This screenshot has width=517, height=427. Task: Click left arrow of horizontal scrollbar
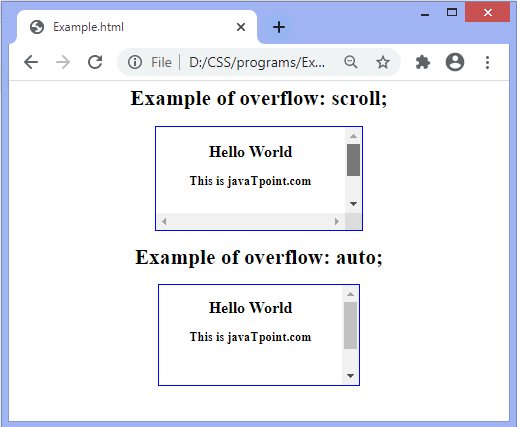pyautogui.click(x=164, y=221)
